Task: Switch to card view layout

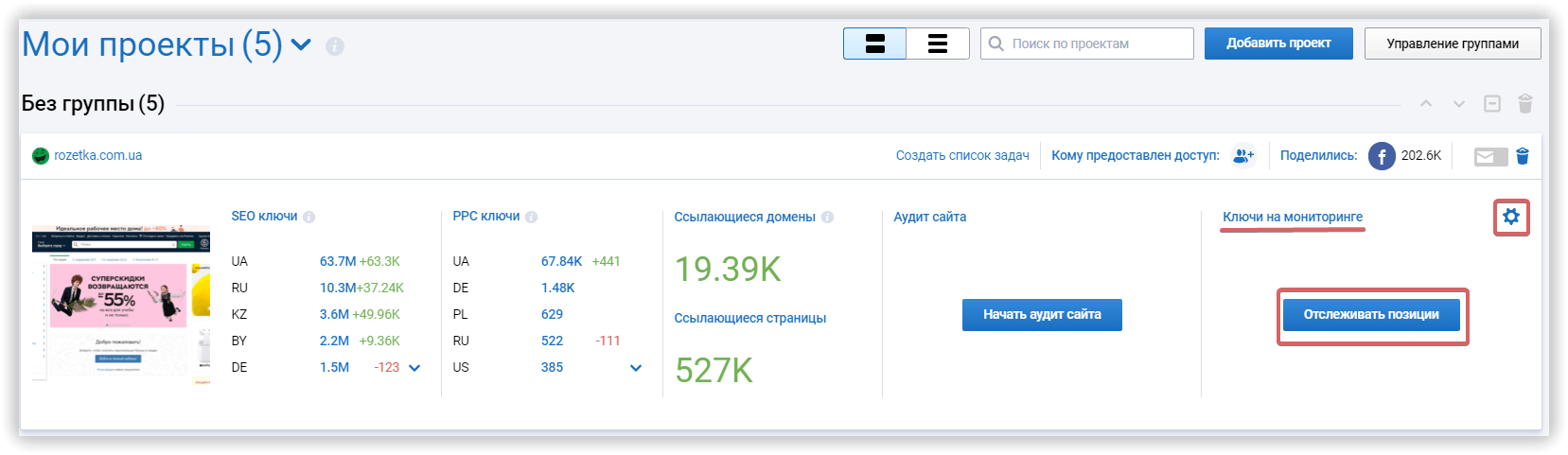Action: (x=875, y=44)
